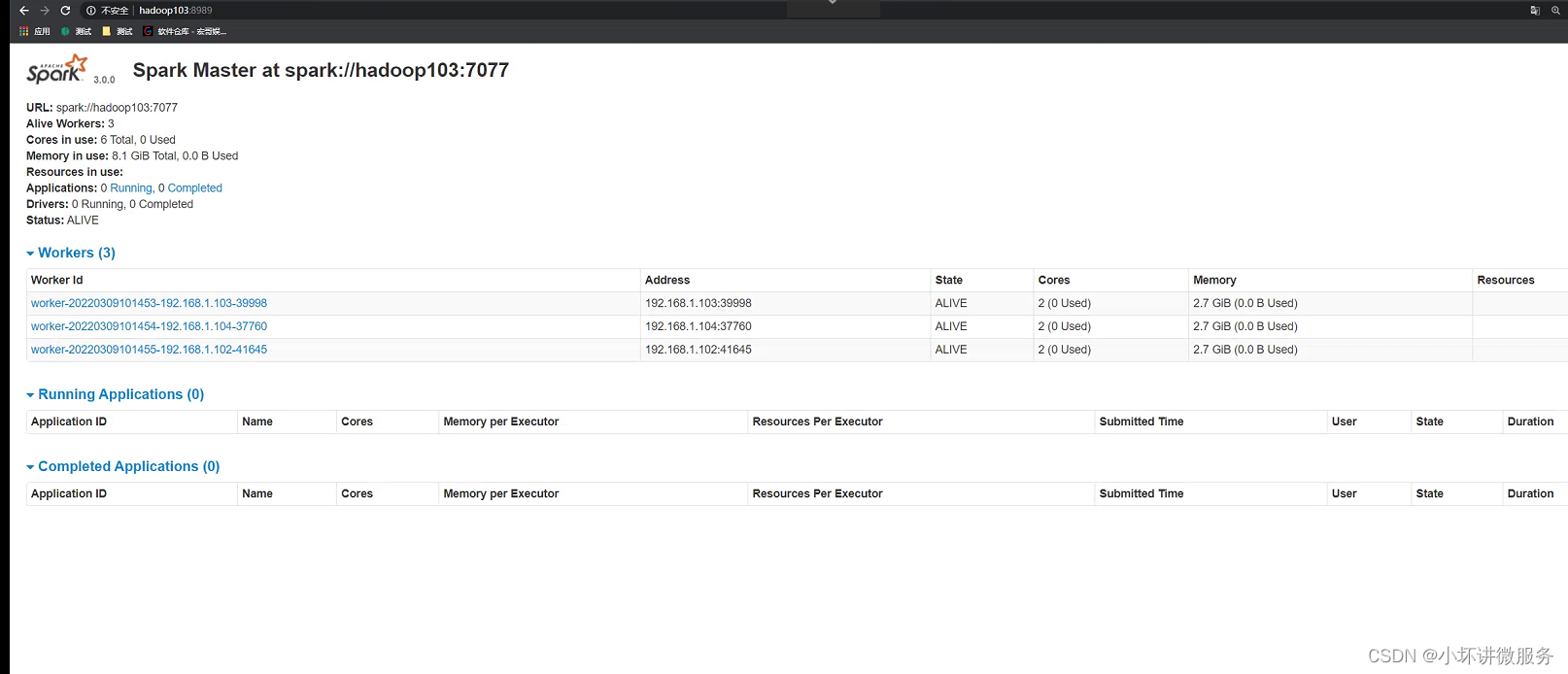The image size is (1568, 674).
Task: Click ALIVE state of worker 103
Action: [x=951, y=303]
